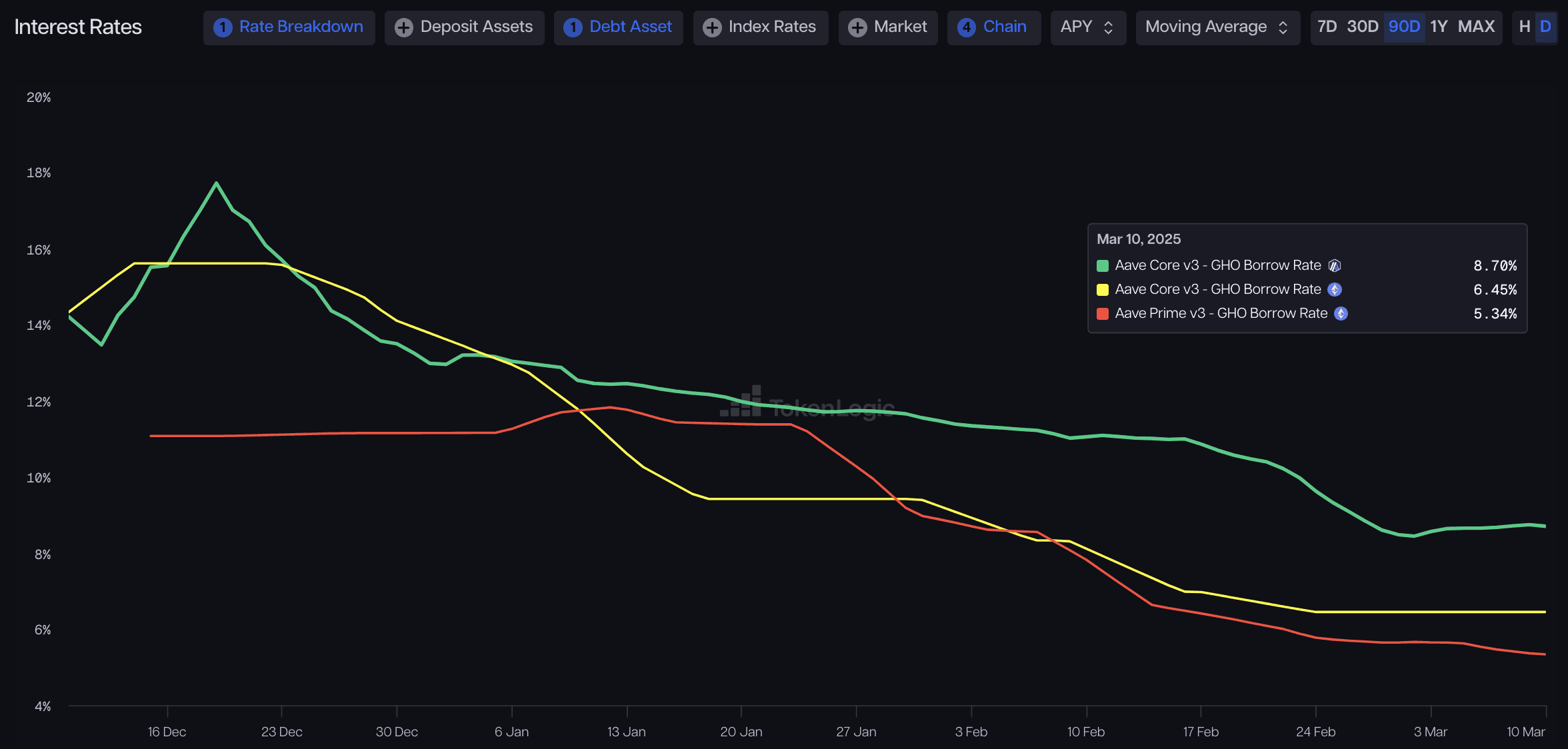Switch range to MAX
The width and height of the screenshot is (1568, 749).
tap(1476, 27)
